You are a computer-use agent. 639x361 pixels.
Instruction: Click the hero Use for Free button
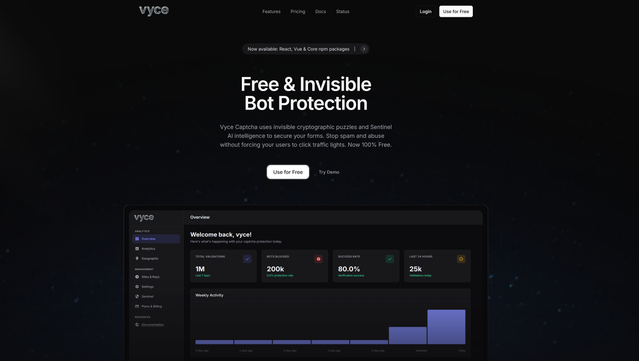[288, 172]
